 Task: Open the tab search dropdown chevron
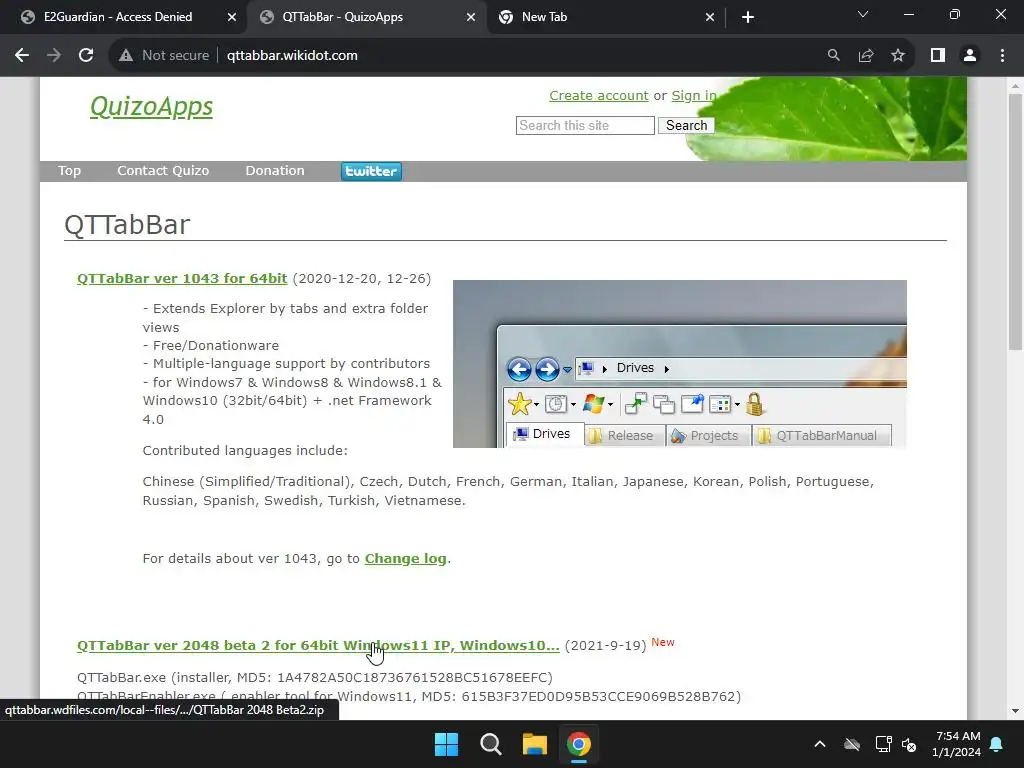[863, 14]
